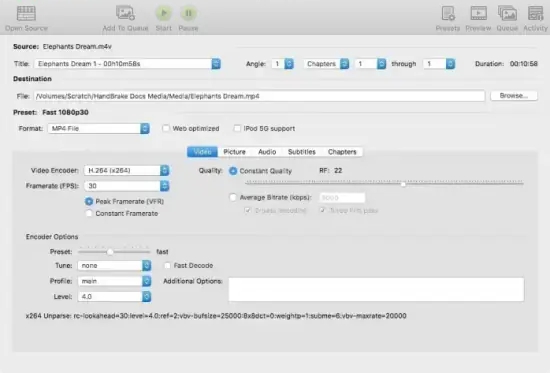Open the Angle dropdown
This screenshot has width=550, height=373.
coord(283,64)
